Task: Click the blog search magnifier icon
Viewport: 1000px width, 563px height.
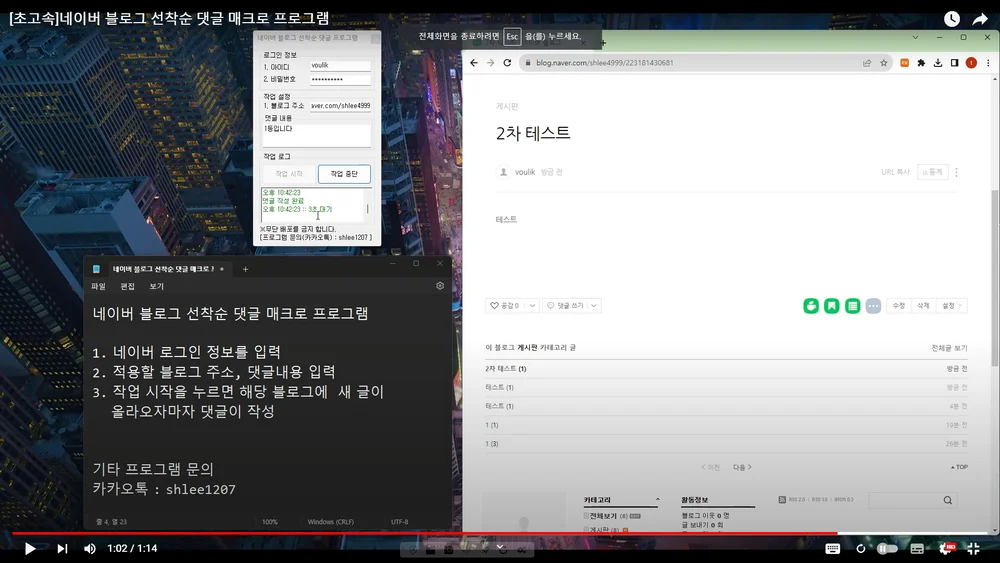Action: (x=948, y=500)
